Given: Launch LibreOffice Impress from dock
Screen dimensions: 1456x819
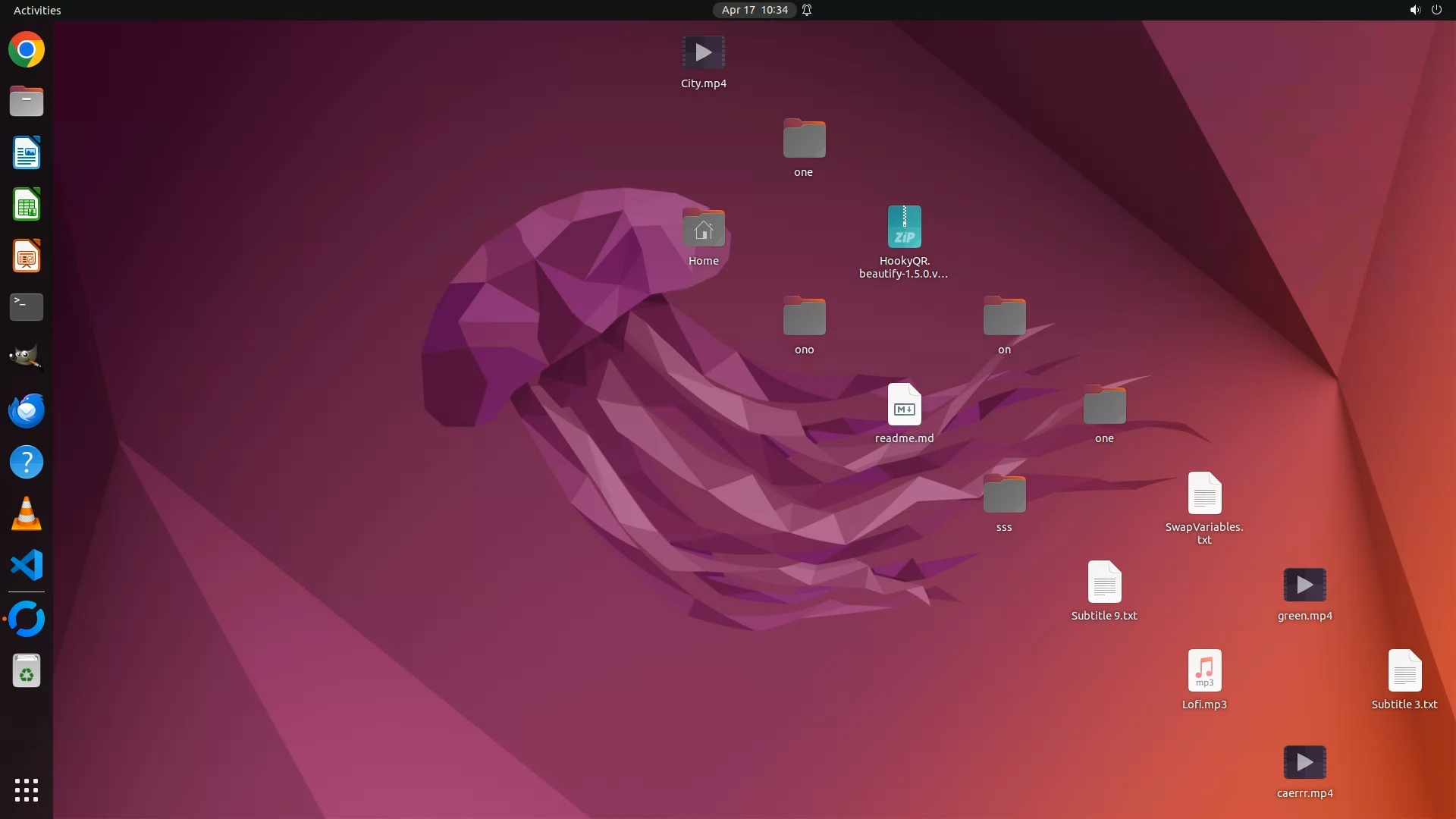Looking at the screenshot, I should coord(27,256).
